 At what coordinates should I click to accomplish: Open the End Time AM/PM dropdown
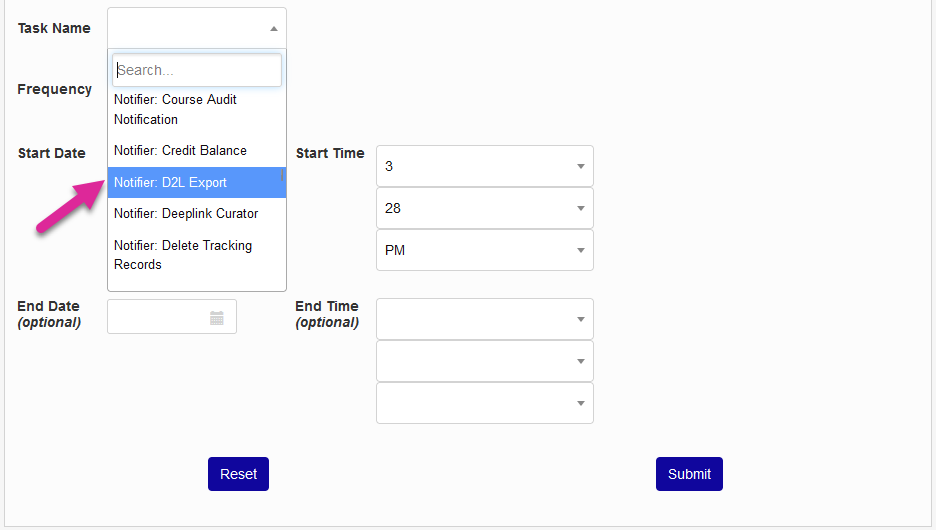click(x=484, y=403)
